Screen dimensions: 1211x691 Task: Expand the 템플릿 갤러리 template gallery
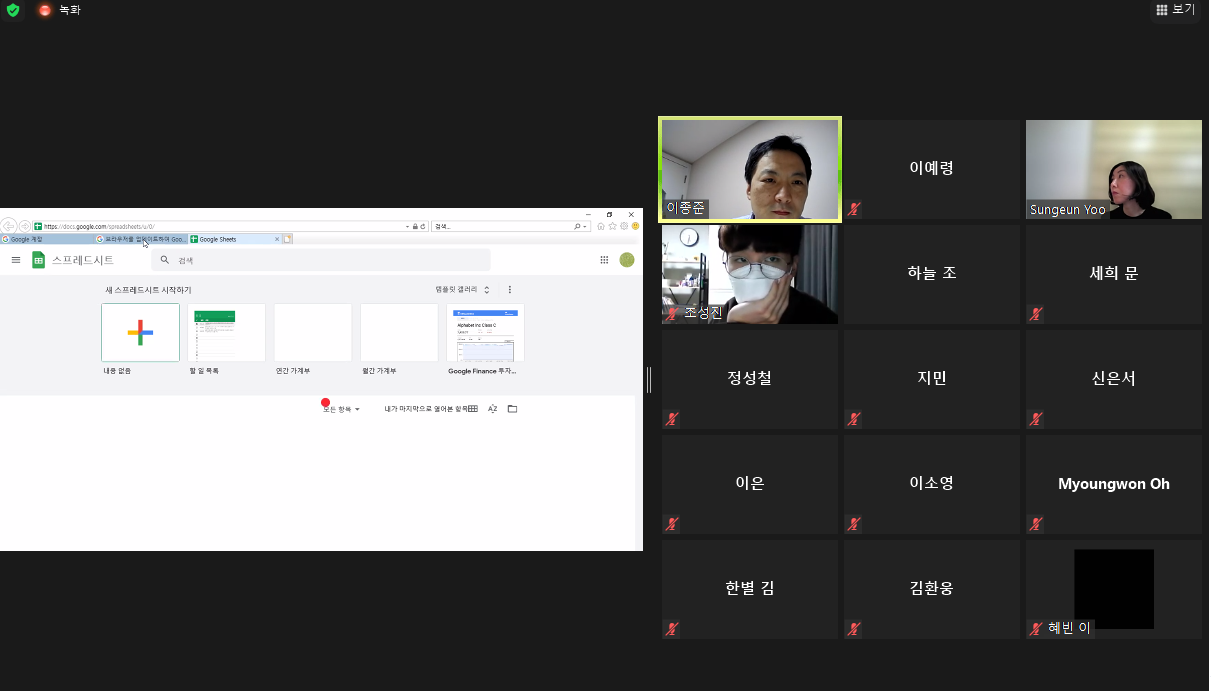coord(462,290)
